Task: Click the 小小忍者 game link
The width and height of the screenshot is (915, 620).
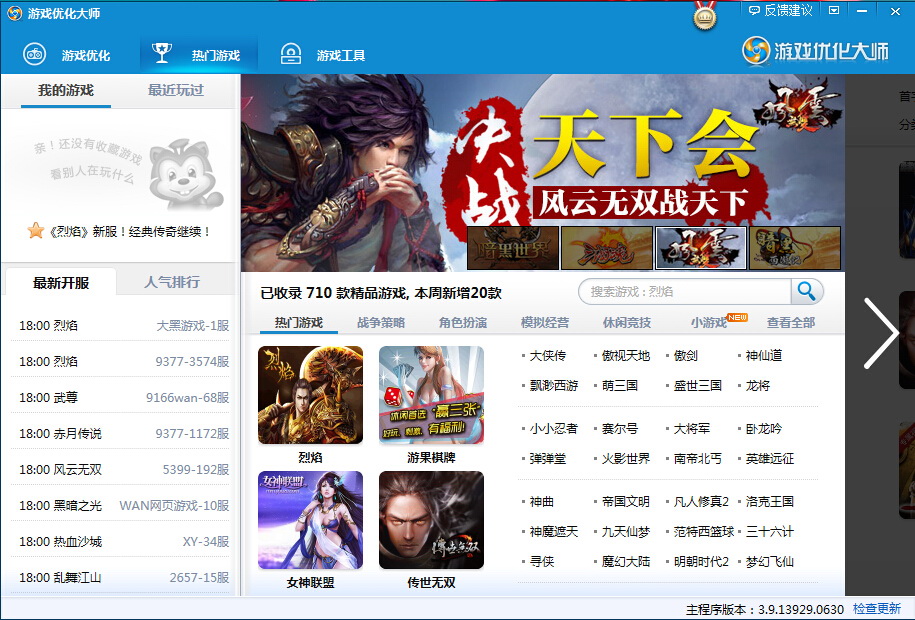Action: [x=554, y=429]
